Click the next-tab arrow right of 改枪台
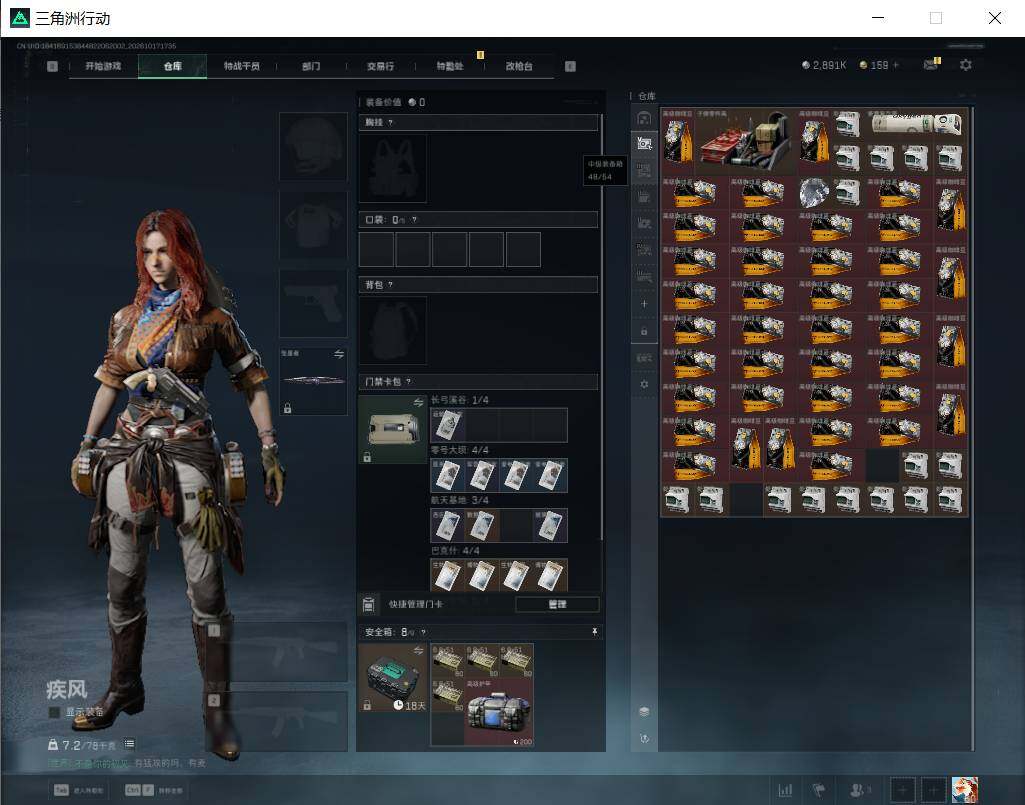The width and height of the screenshot is (1025, 805). [x=570, y=66]
